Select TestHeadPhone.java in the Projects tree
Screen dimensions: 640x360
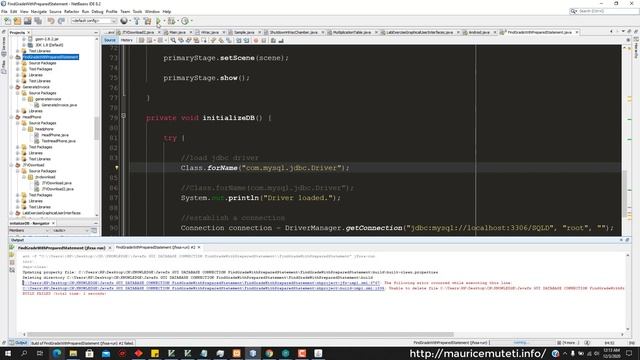click(58, 141)
